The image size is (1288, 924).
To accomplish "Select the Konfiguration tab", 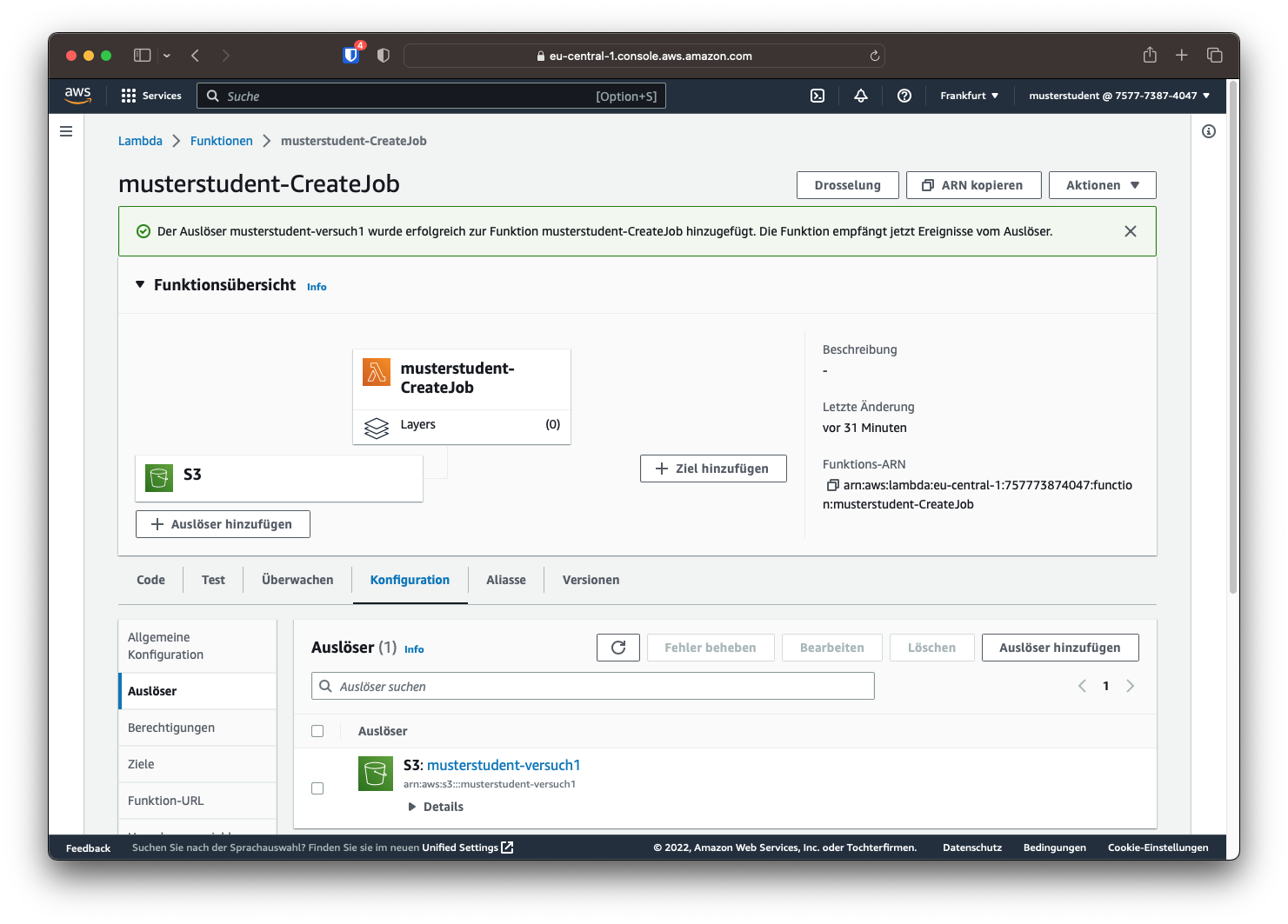I will (410, 580).
